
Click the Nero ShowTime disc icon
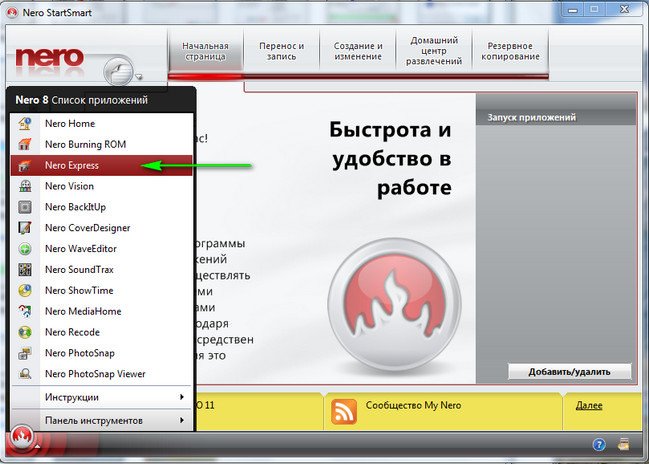[25, 290]
